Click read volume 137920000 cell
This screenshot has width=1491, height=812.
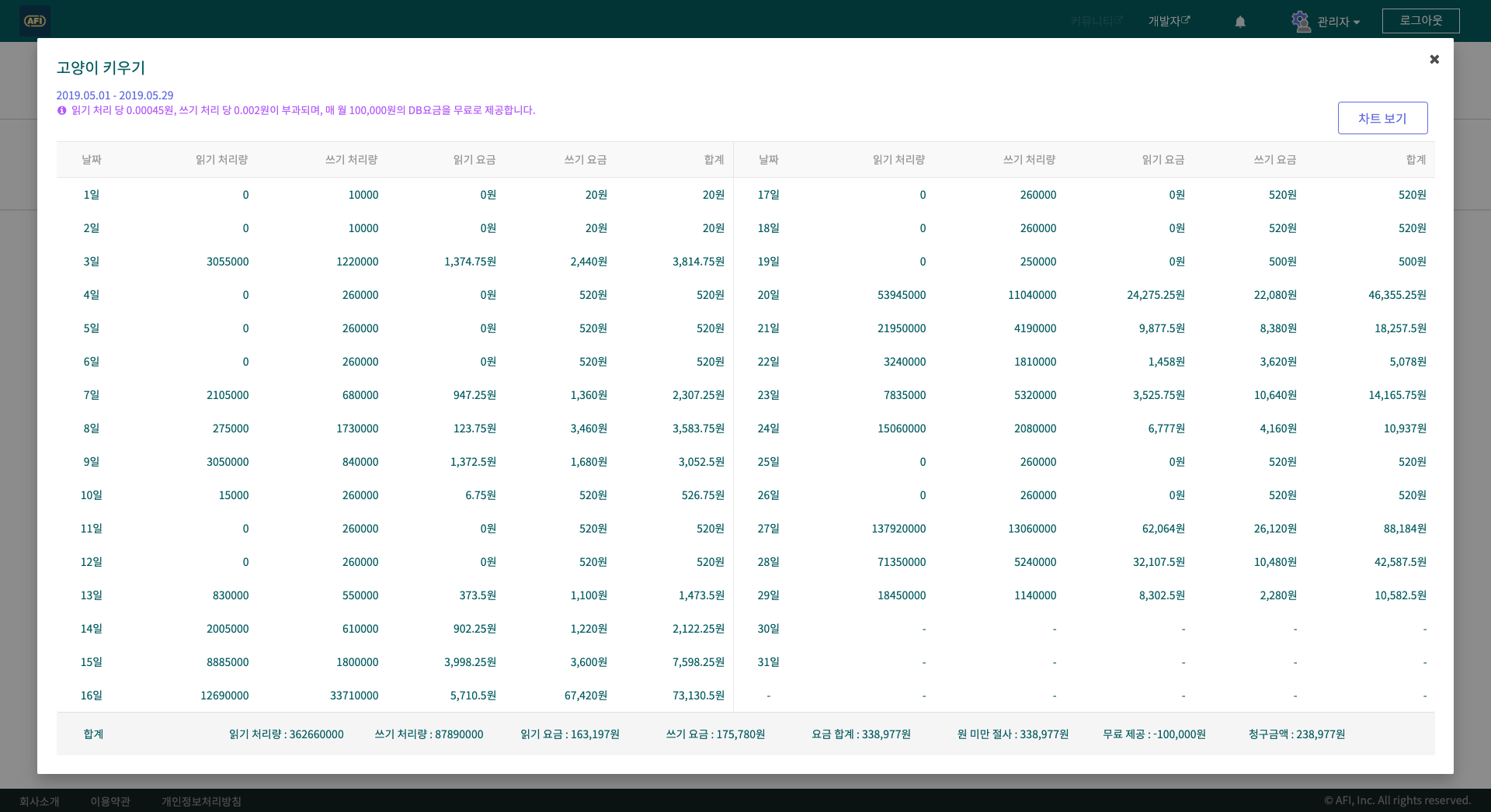898,529
